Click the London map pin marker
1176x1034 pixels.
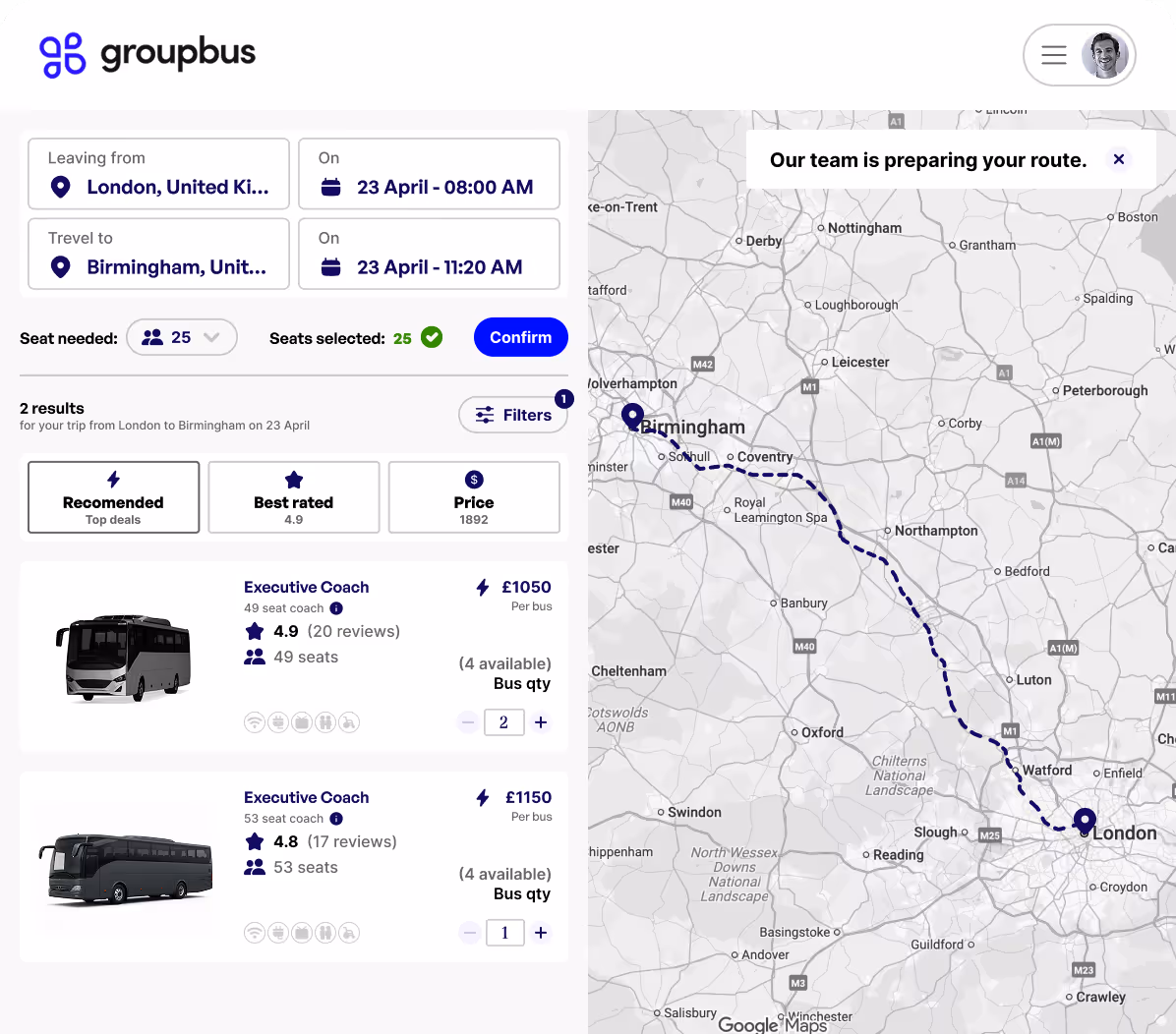1085,821
